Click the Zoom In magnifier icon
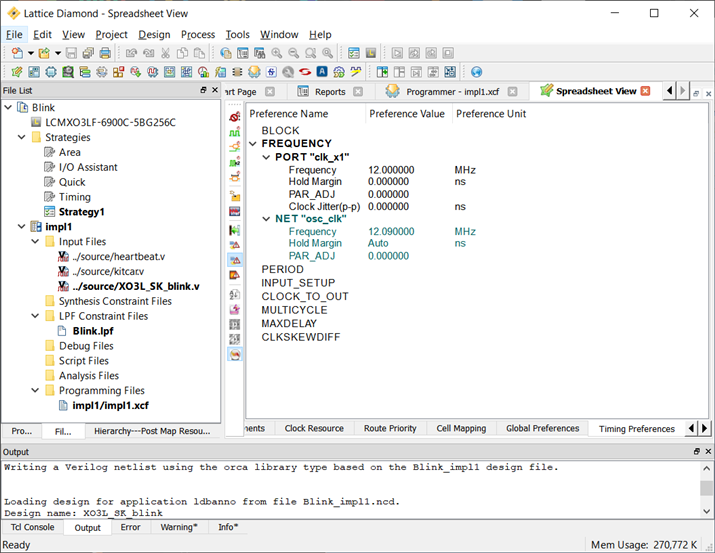The width and height of the screenshot is (715, 553). (x=276, y=53)
